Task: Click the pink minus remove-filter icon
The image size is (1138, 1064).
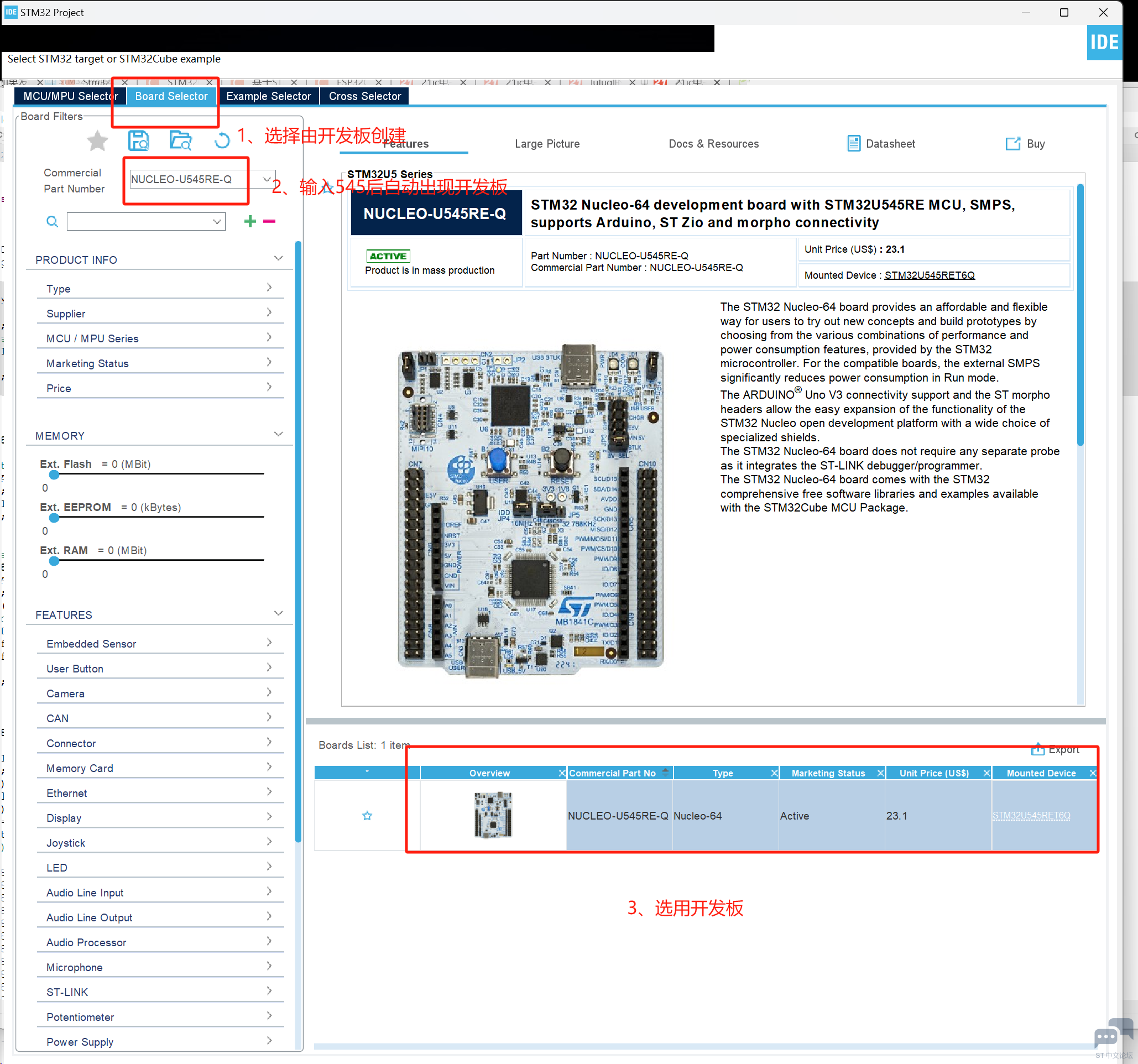Action: pos(270,221)
